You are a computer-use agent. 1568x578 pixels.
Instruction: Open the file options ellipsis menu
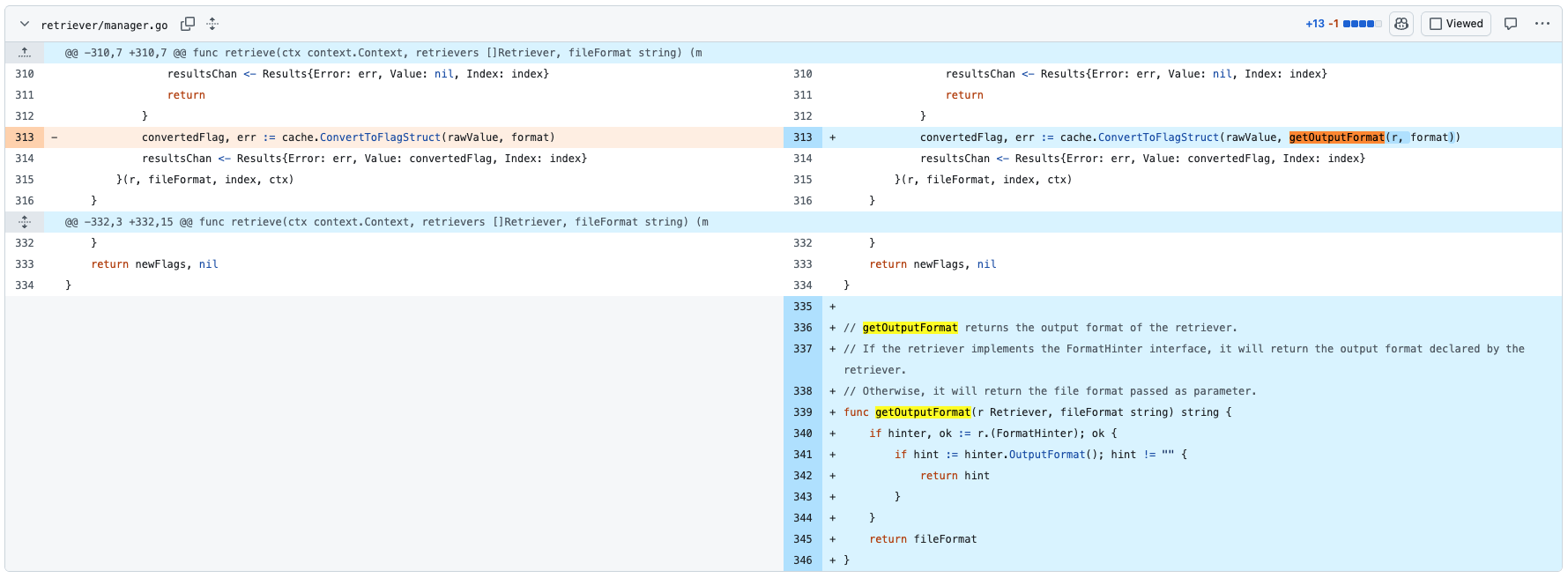coord(1542,24)
